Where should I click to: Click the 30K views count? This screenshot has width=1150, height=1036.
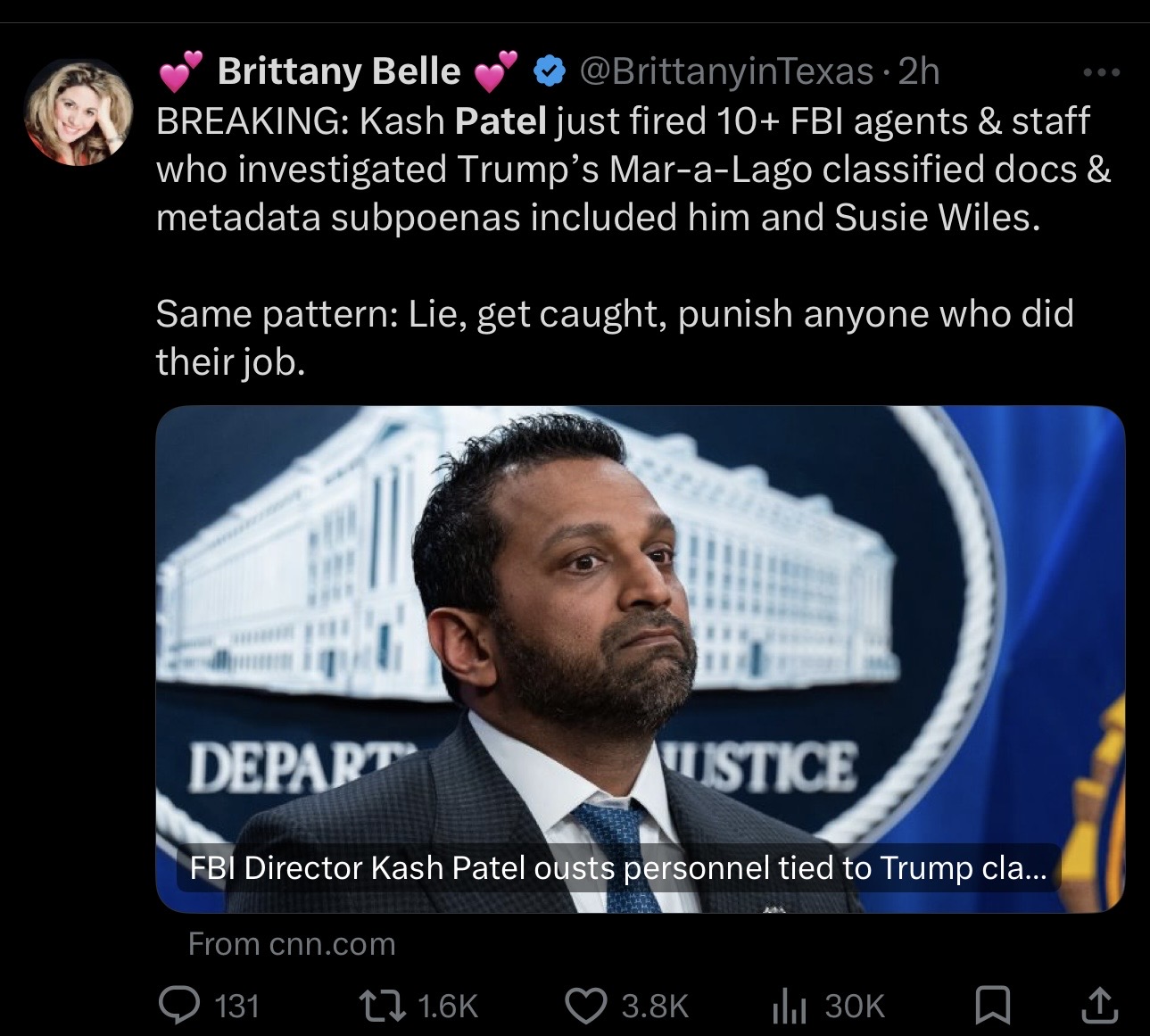point(855,1006)
